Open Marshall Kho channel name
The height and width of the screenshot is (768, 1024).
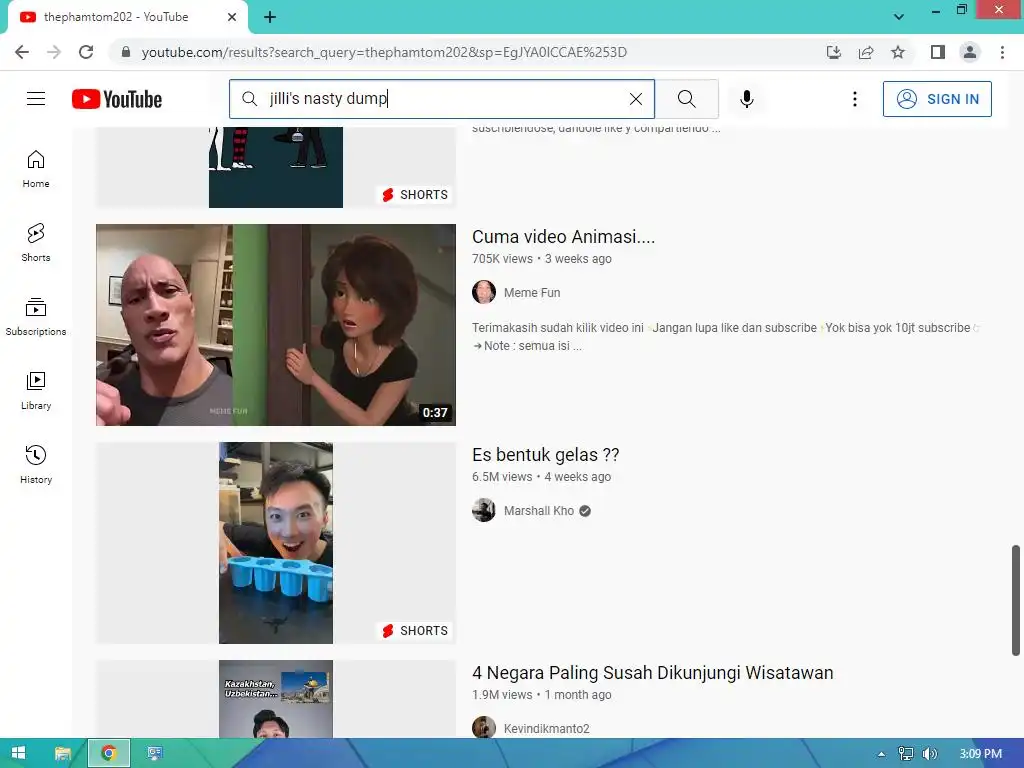[539, 511]
